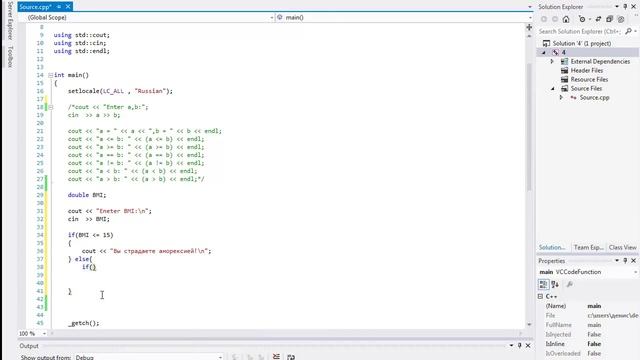Close the Source.cpp tab
Image resolution: width=640 pixels, height=360 pixels.
click(x=68, y=7)
